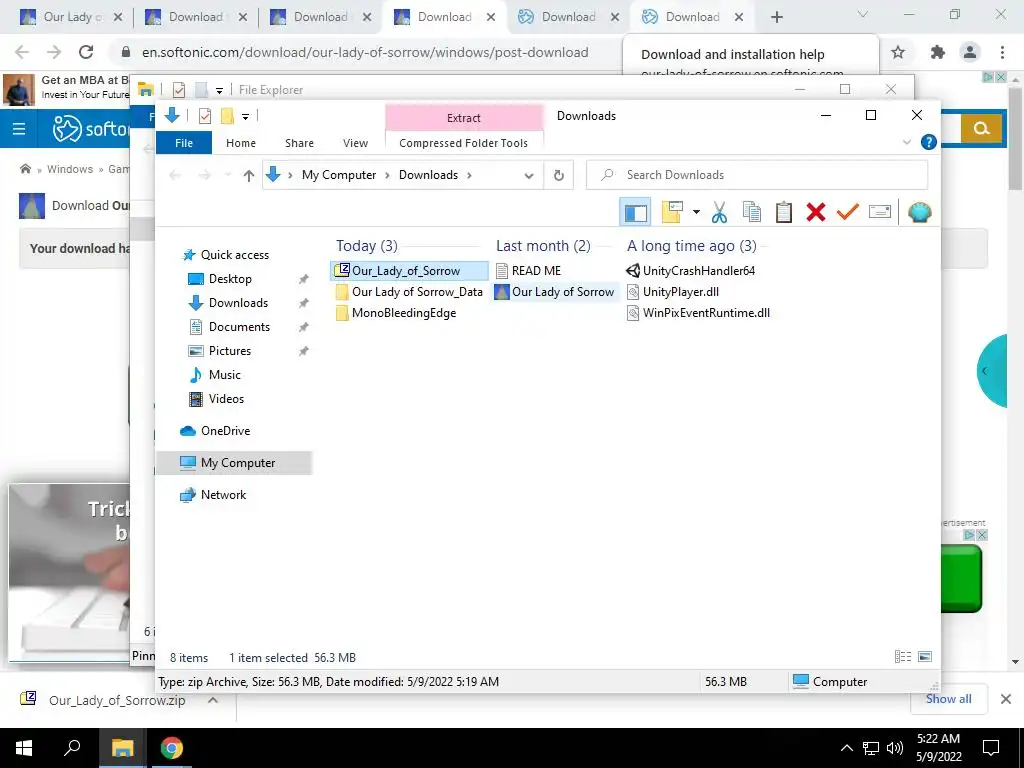Open the Customize Quick Access Toolbar dropdown in Downloads window
Image resolution: width=1024 pixels, height=768 pixels.
[246, 117]
